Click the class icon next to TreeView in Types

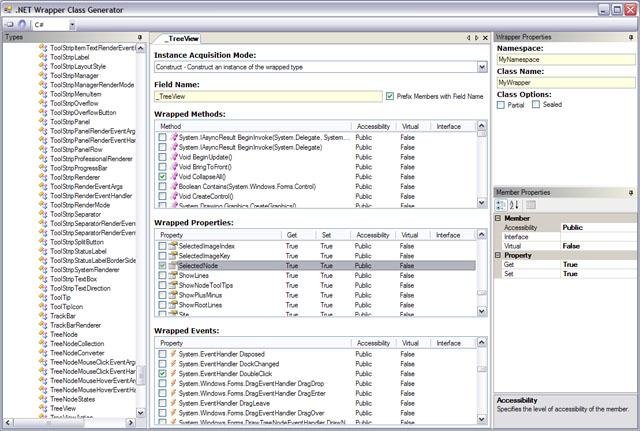pyautogui.click(x=43, y=408)
